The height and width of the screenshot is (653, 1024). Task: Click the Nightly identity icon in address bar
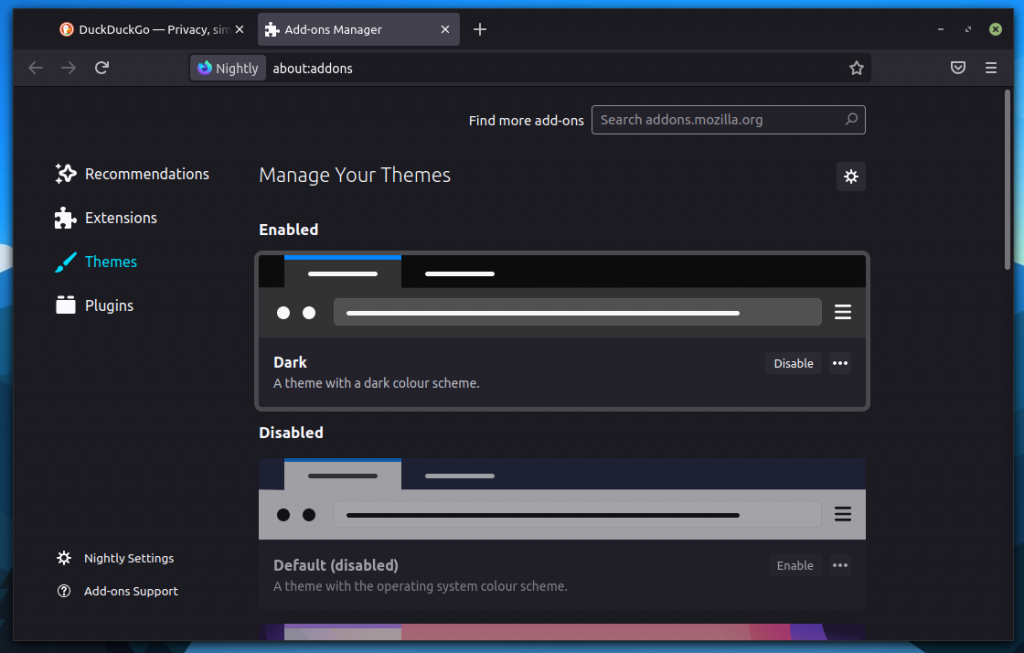(x=227, y=68)
